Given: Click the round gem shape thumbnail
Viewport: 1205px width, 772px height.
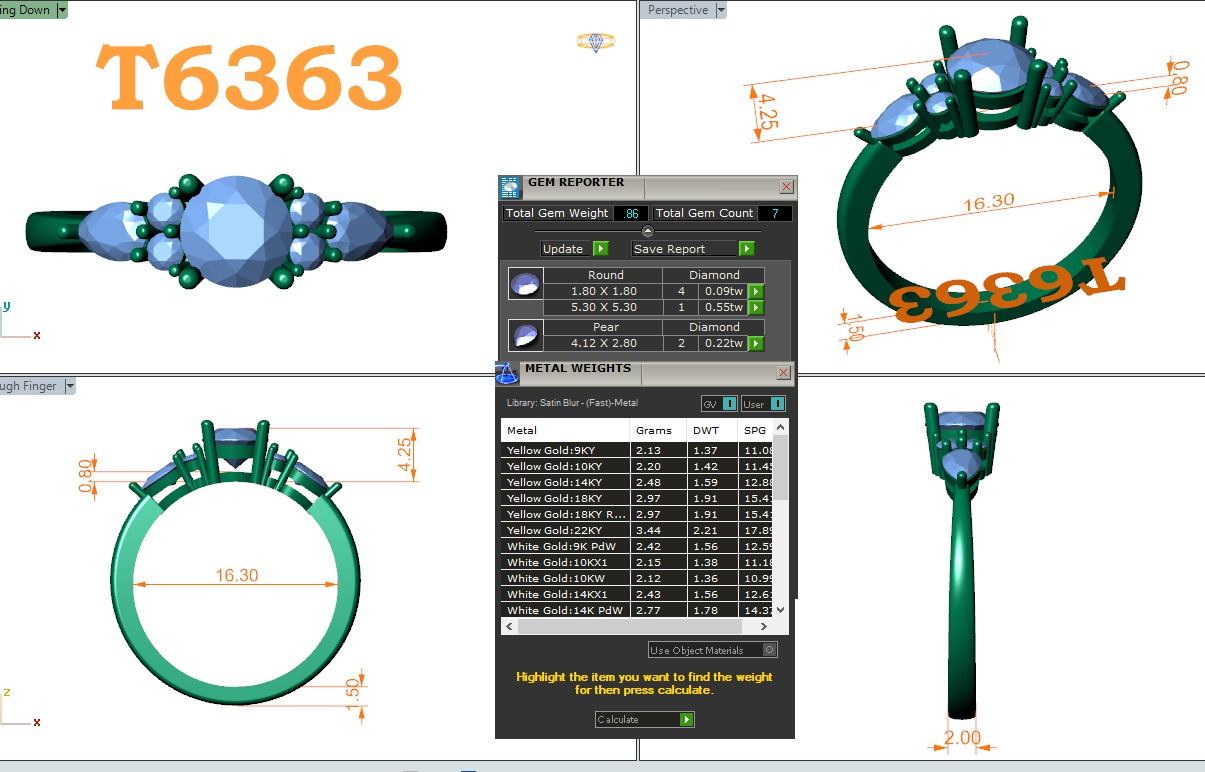Looking at the screenshot, I should (x=525, y=284).
